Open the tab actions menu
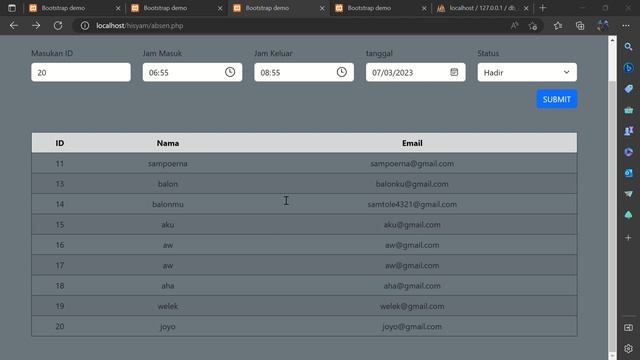Screen dimensions: 640x360 click(x=12, y=8)
